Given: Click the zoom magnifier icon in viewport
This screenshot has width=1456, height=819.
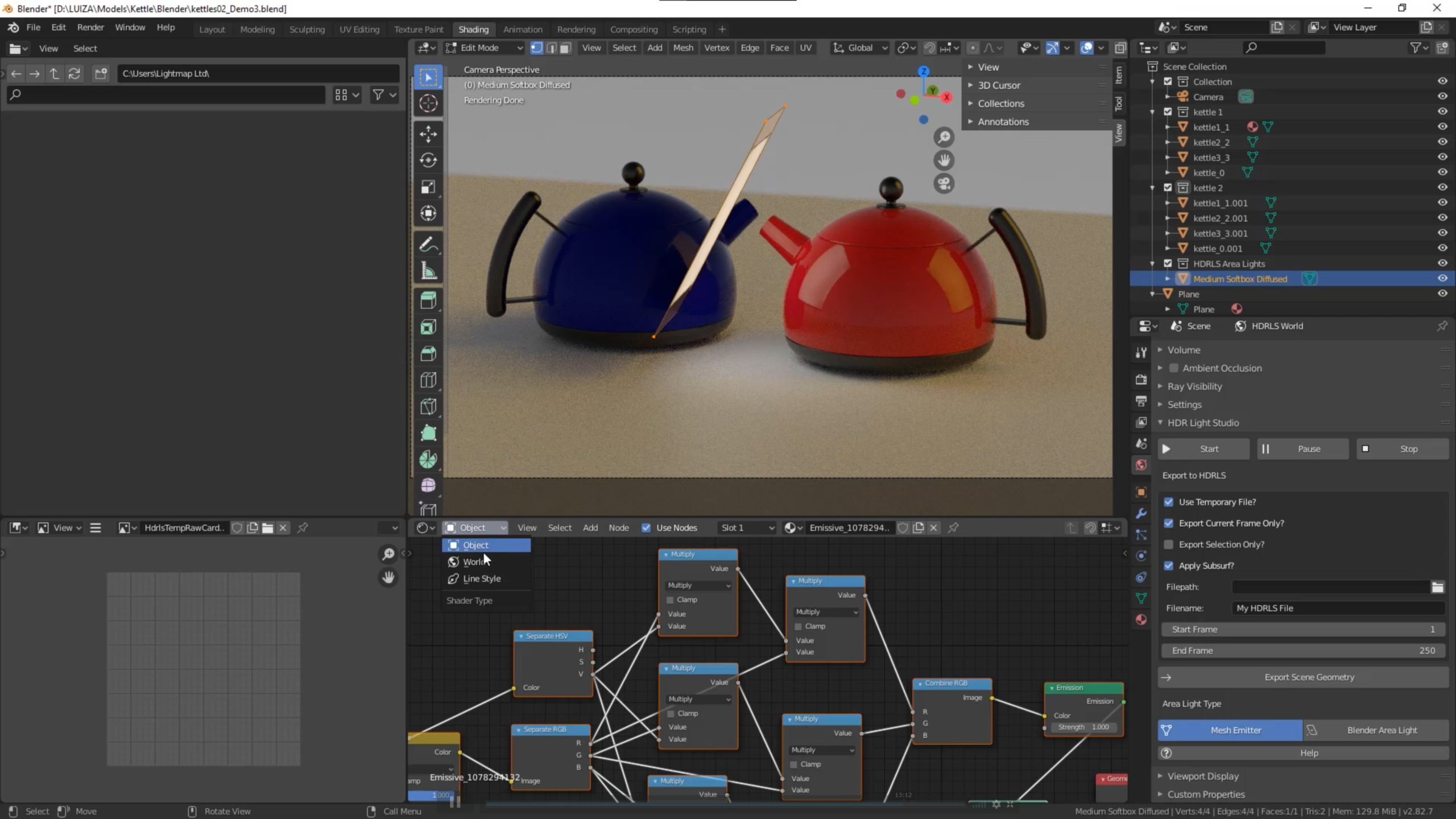Looking at the screenshot, I should tap(944, 137).
